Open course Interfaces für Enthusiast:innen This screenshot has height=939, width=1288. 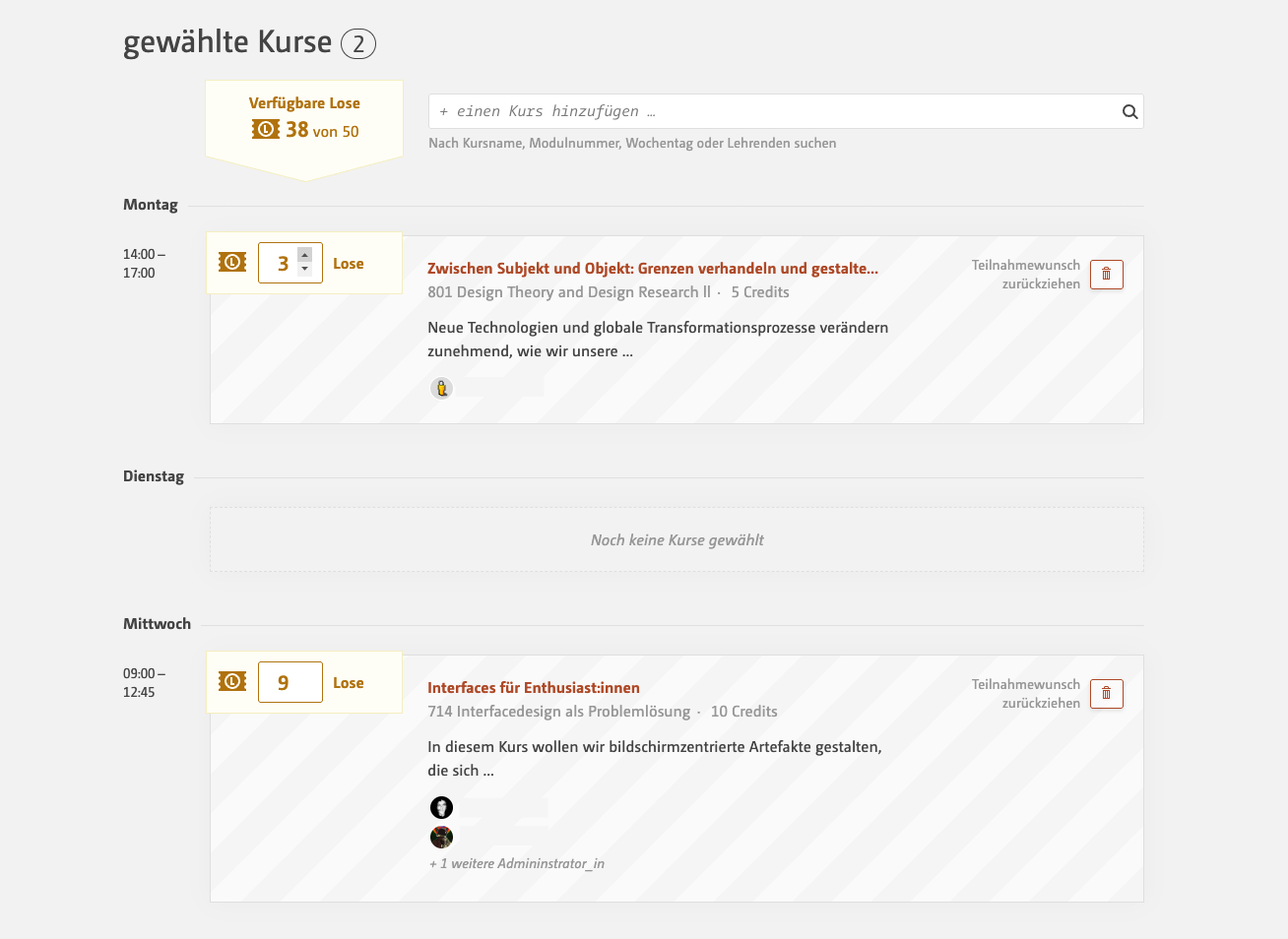pos(534,687)
